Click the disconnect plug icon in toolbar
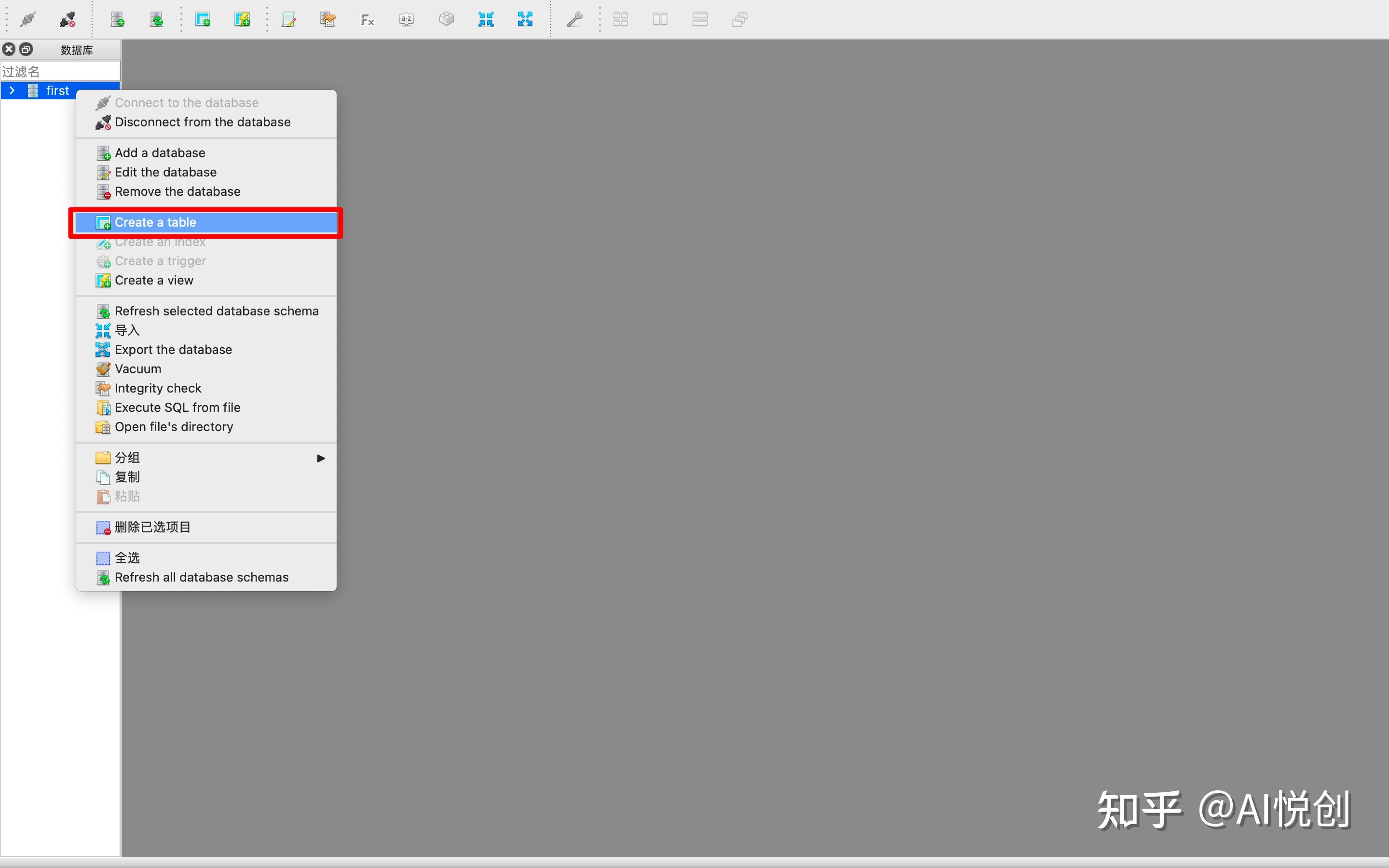The image size is (1389, 868). (x=68, y=19)
